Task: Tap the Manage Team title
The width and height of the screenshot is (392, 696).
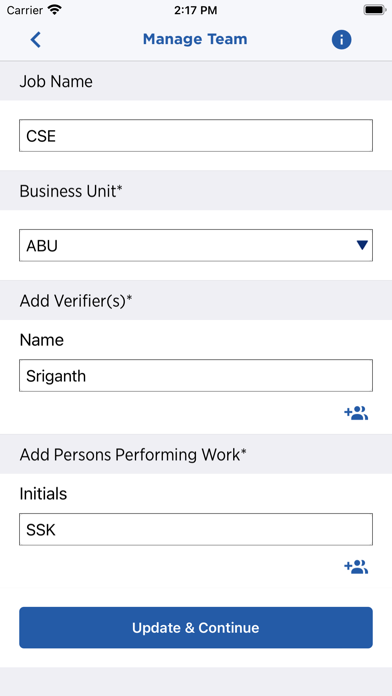Action: [195, 39]
